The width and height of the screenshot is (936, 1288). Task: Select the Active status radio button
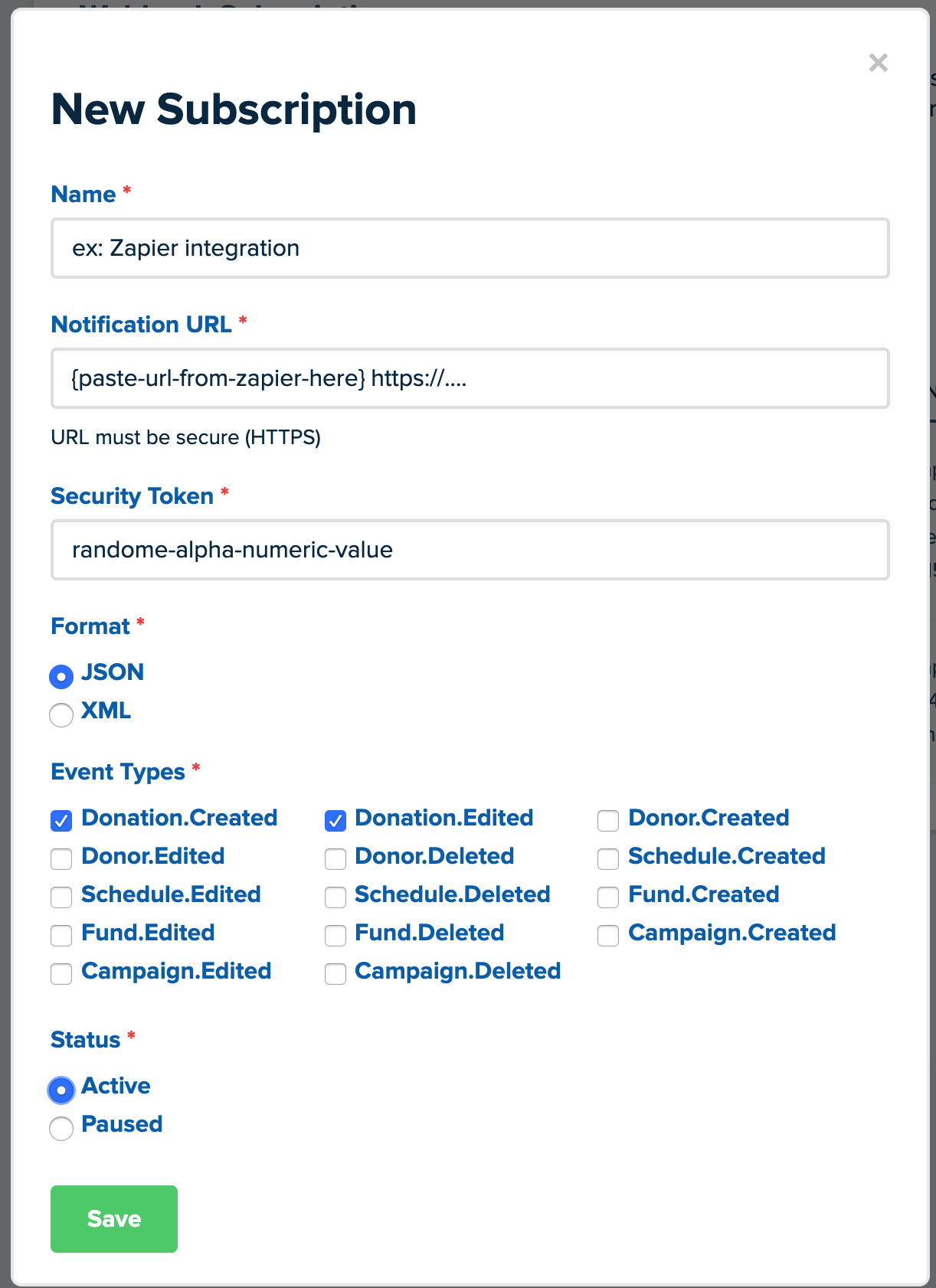tap(61, 1090)
